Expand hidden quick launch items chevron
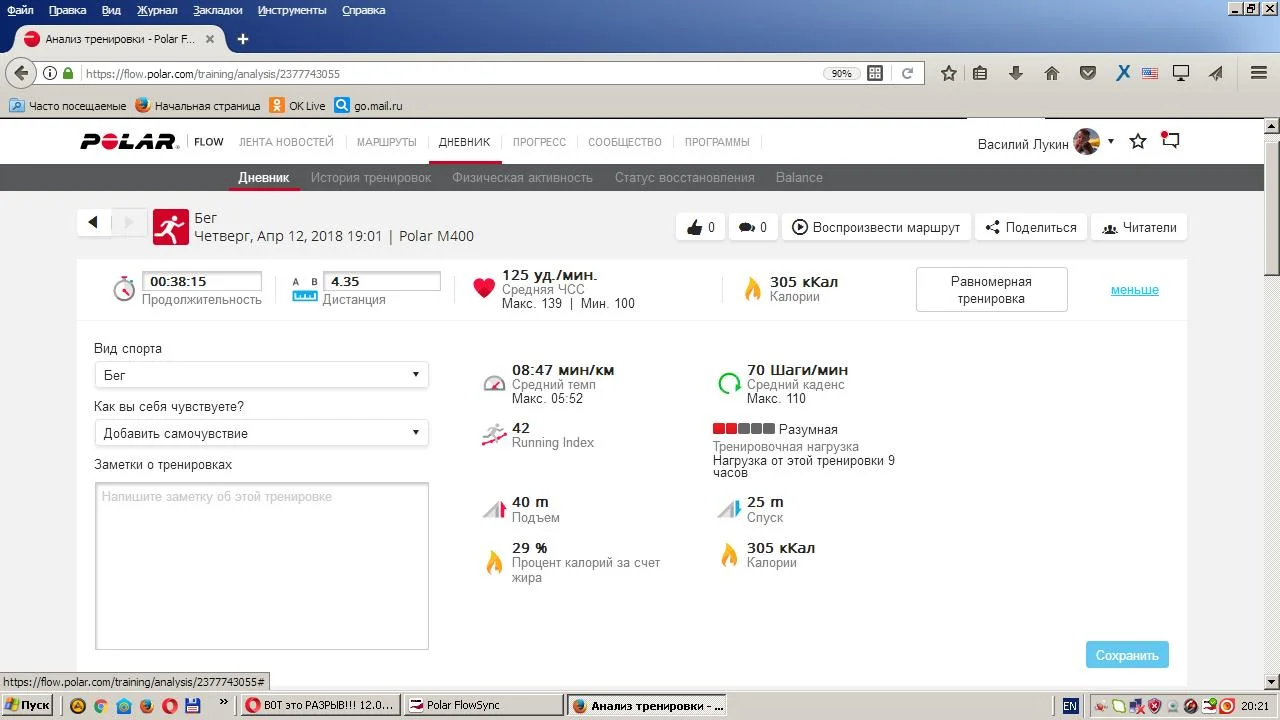 [223, 703]
